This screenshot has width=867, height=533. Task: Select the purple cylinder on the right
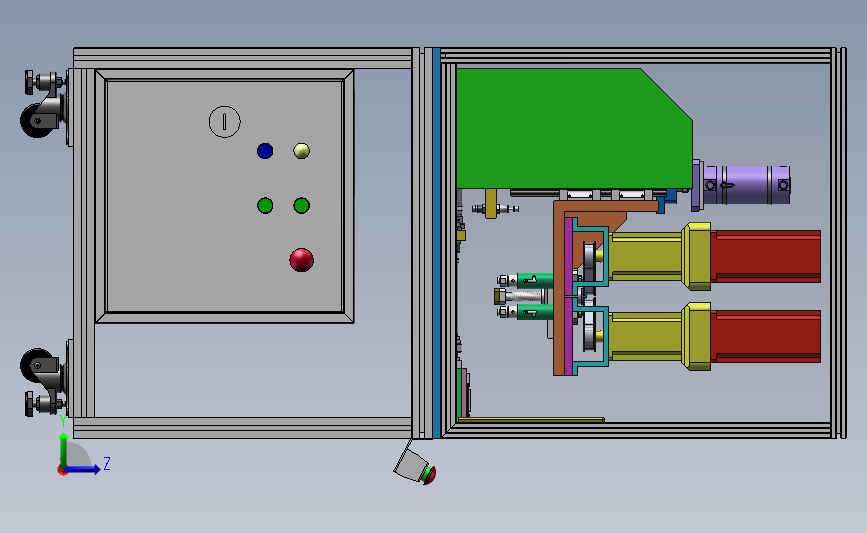pos(741,185)
